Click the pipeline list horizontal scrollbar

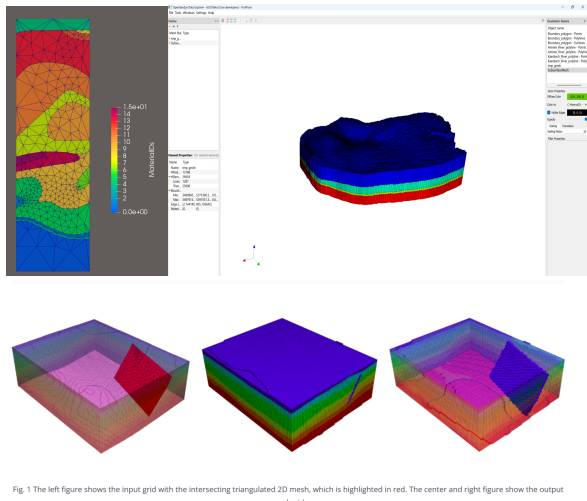pos(569,85)
